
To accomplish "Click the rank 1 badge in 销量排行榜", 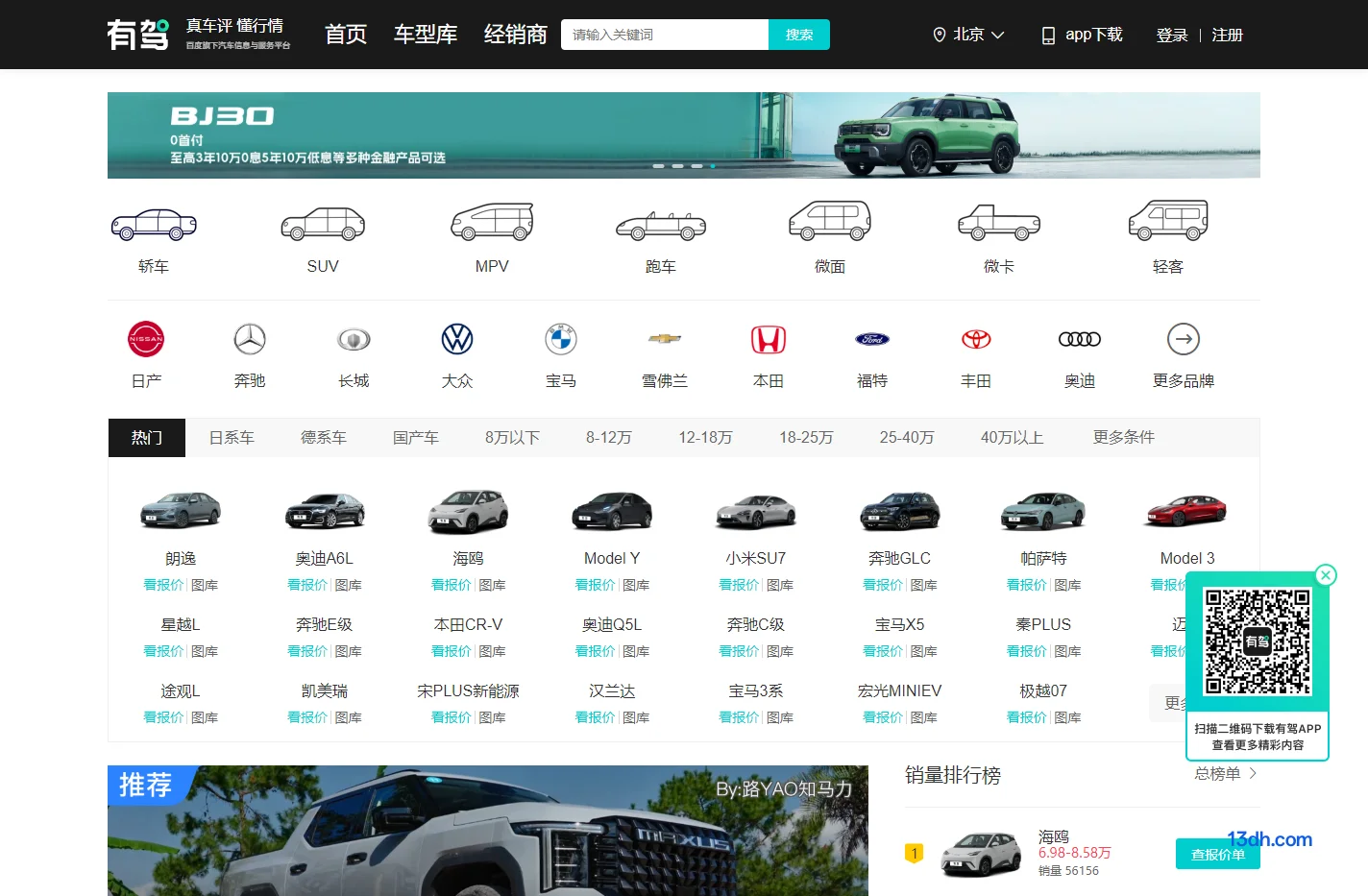I will pos(915,853).
